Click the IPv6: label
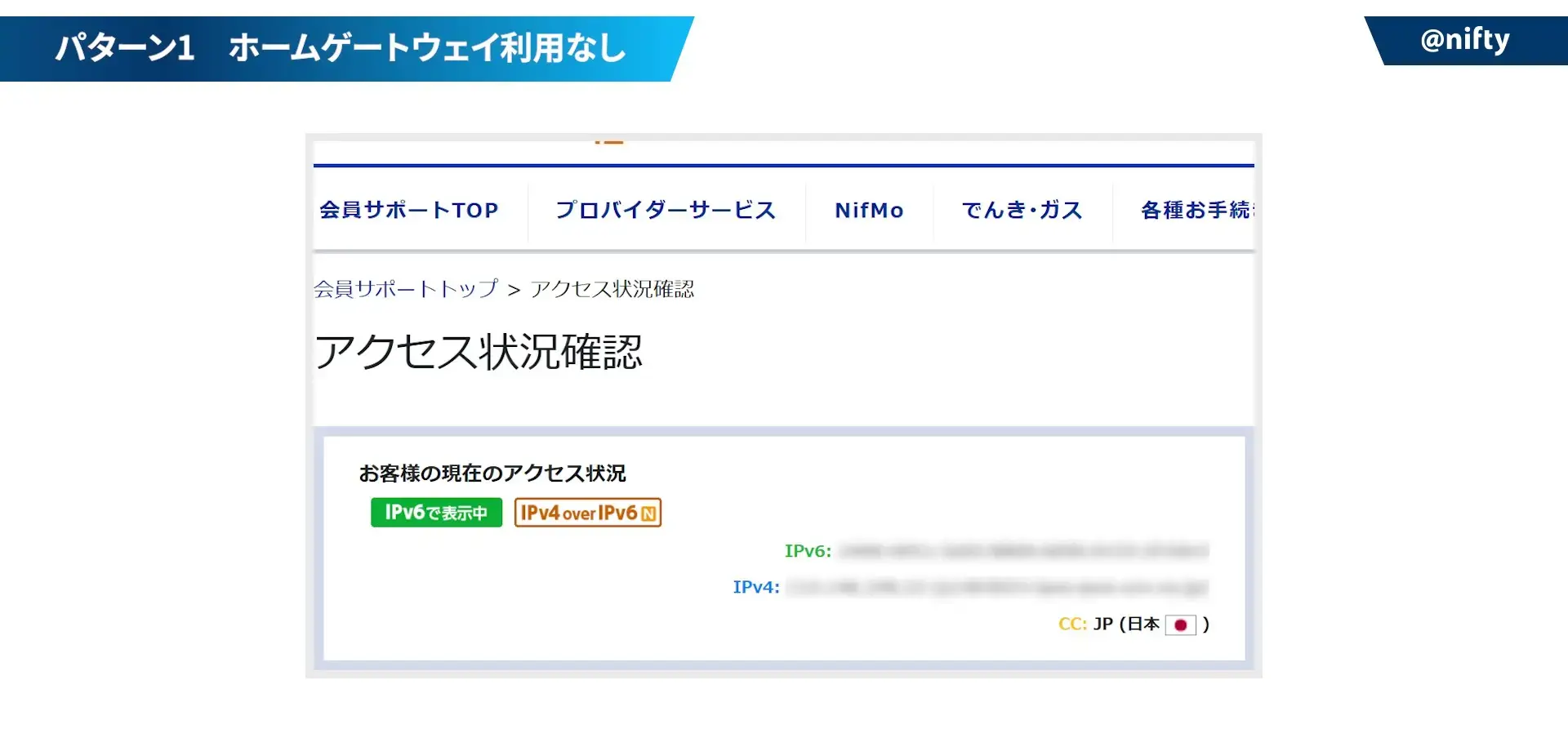Screen dimensions: 1568x729 coord(808,551)
